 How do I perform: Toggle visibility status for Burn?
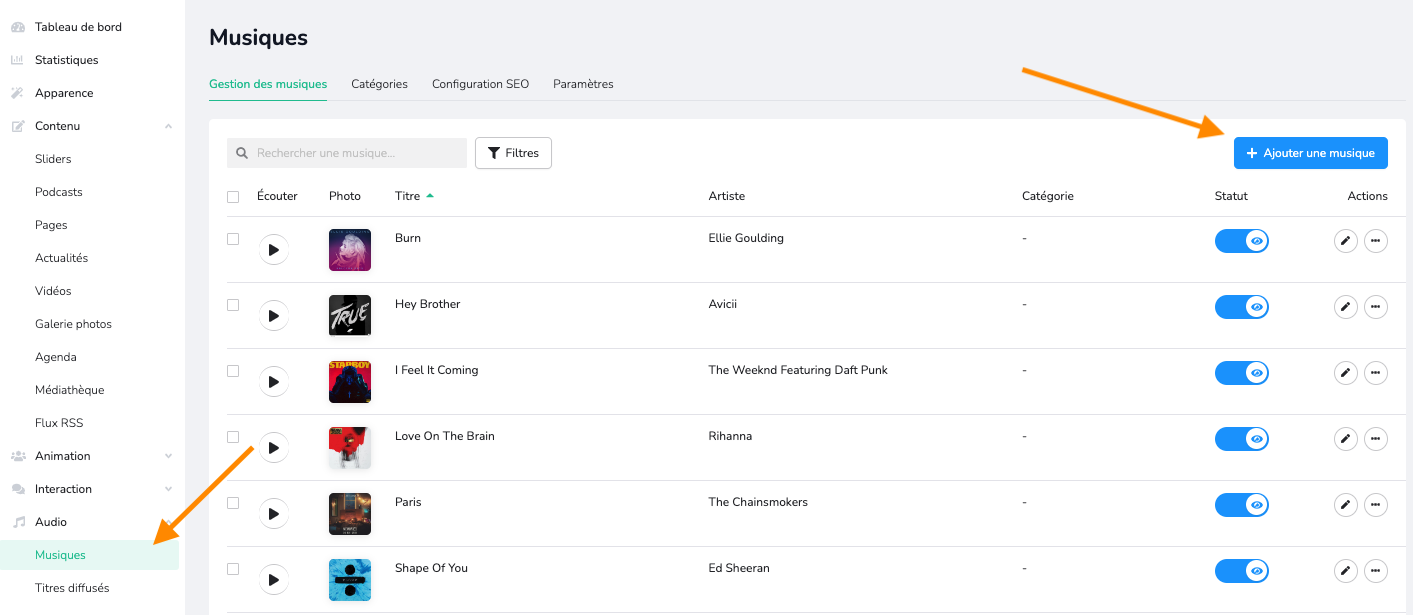click(x=1241, y=241)
